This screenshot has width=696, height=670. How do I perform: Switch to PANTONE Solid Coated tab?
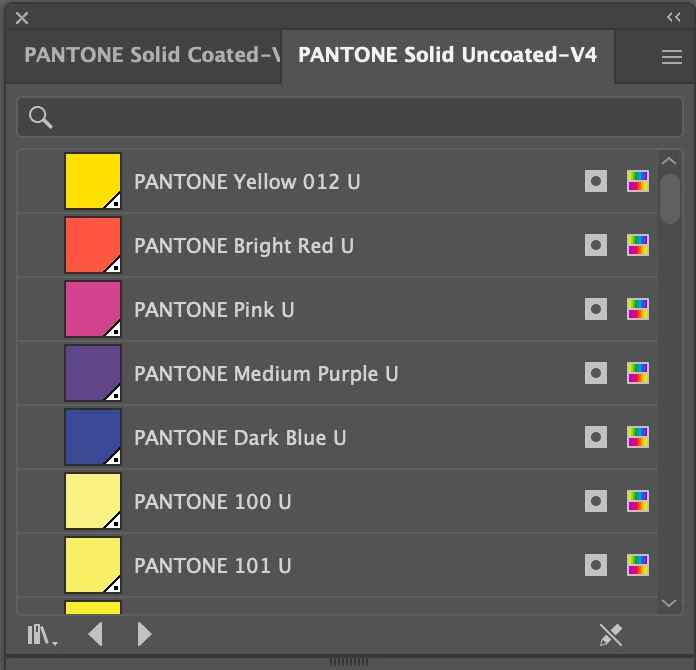pos(152,55)
